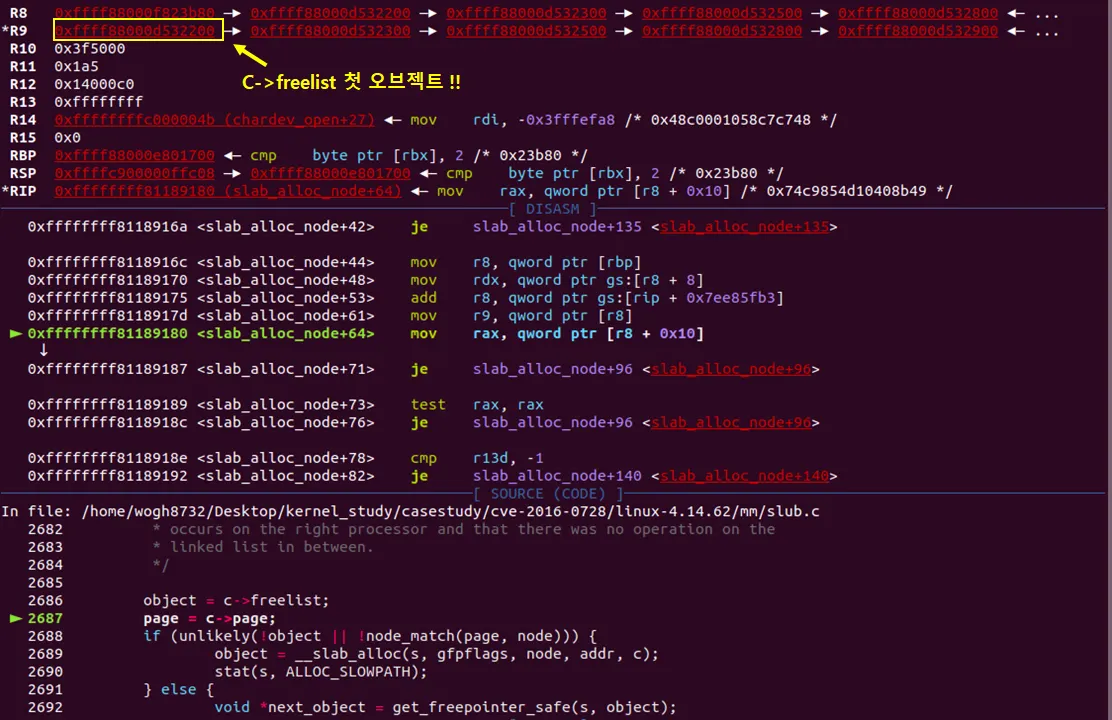
Task: Select line 2692 get_freepointer_safe call
Action: click(x=445, y=707)
